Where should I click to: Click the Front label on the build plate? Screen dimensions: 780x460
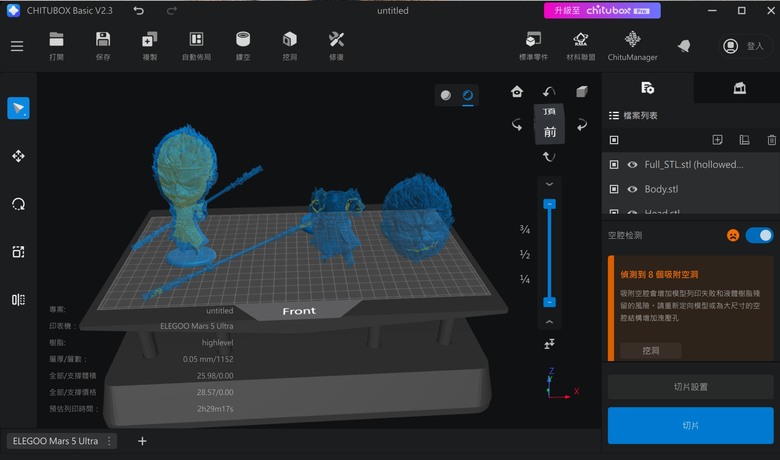click(x=299, y=311)
